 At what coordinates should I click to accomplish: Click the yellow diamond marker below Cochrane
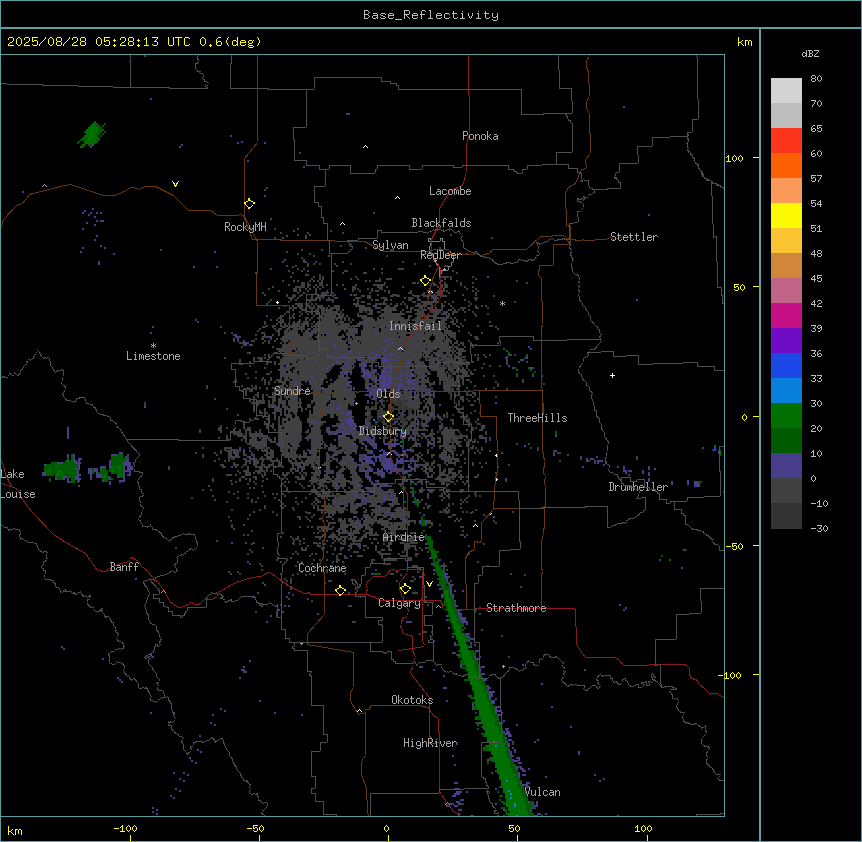[340, 590]
